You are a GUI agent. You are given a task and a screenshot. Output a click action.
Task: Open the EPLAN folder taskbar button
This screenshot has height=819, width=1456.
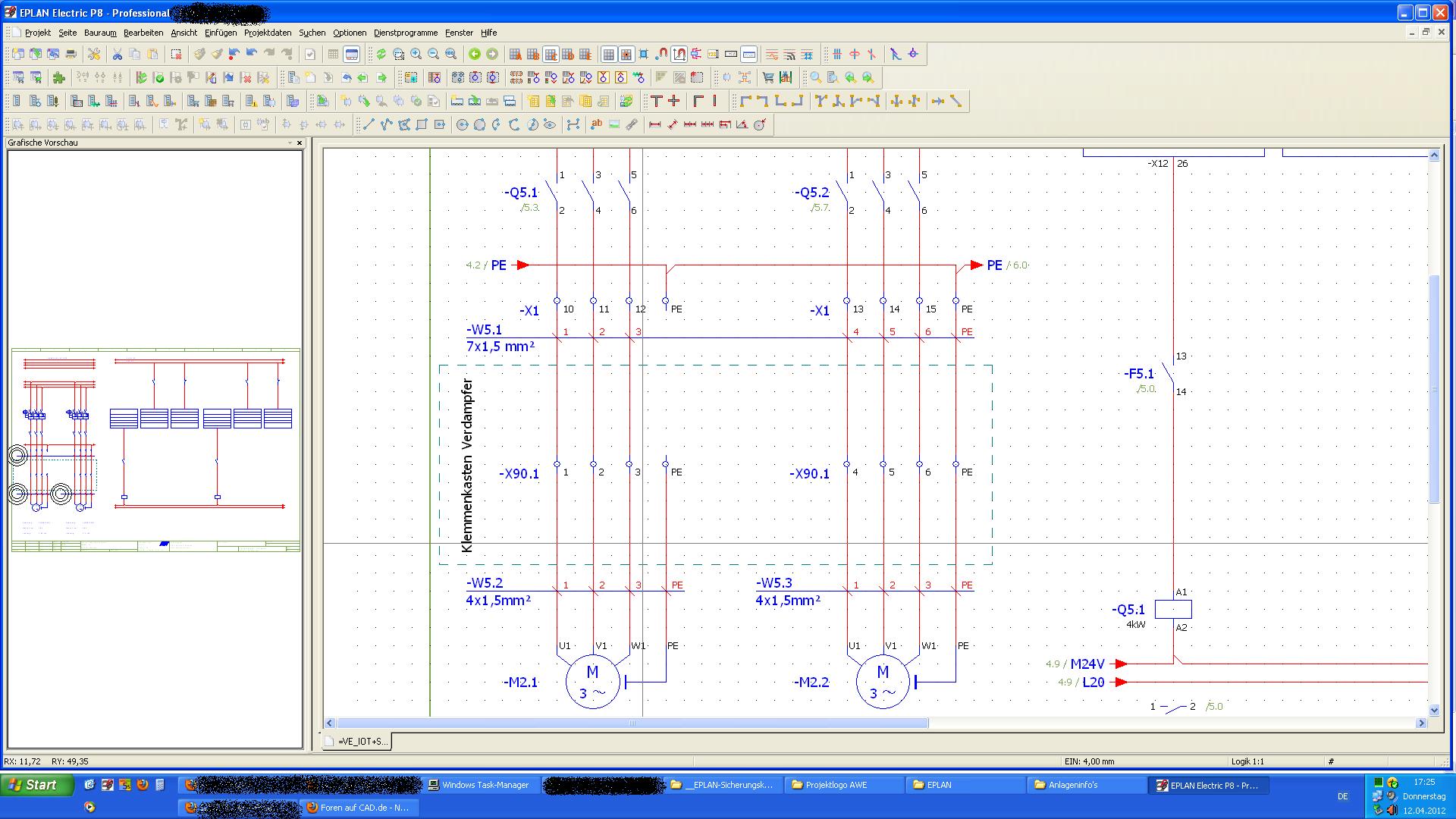tap(965, 785)
